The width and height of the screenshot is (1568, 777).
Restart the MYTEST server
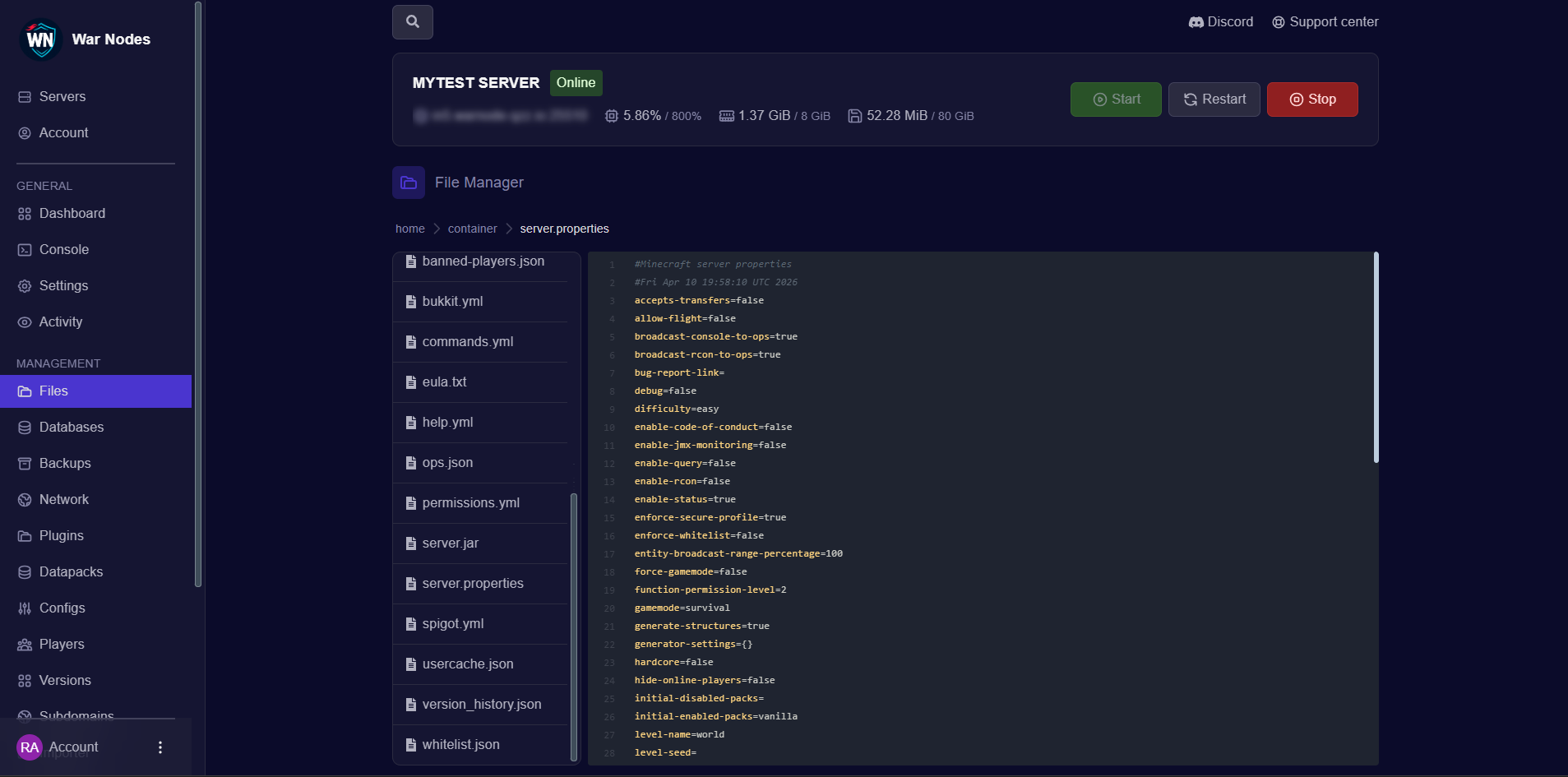(x=1214, y=99)
